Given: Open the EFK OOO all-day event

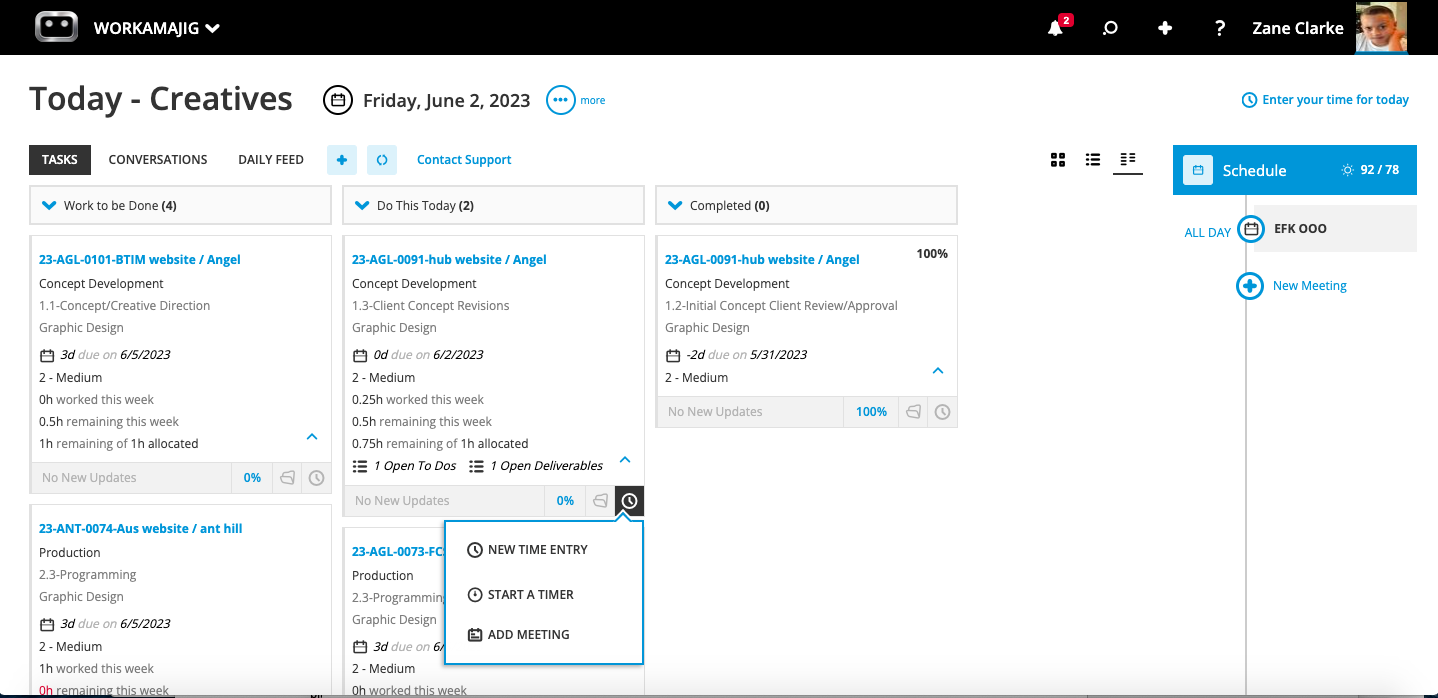Looking at the screenshot, I should coord(1335,228).
